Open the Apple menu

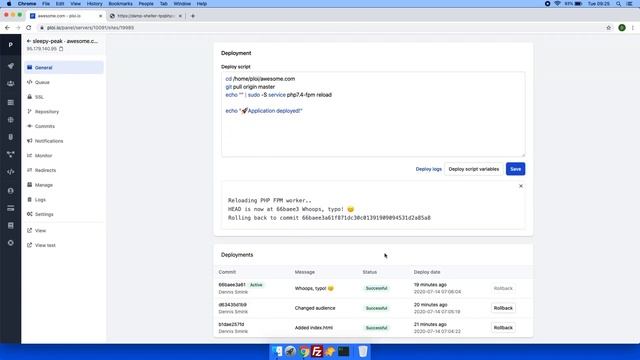pos(9,4)
